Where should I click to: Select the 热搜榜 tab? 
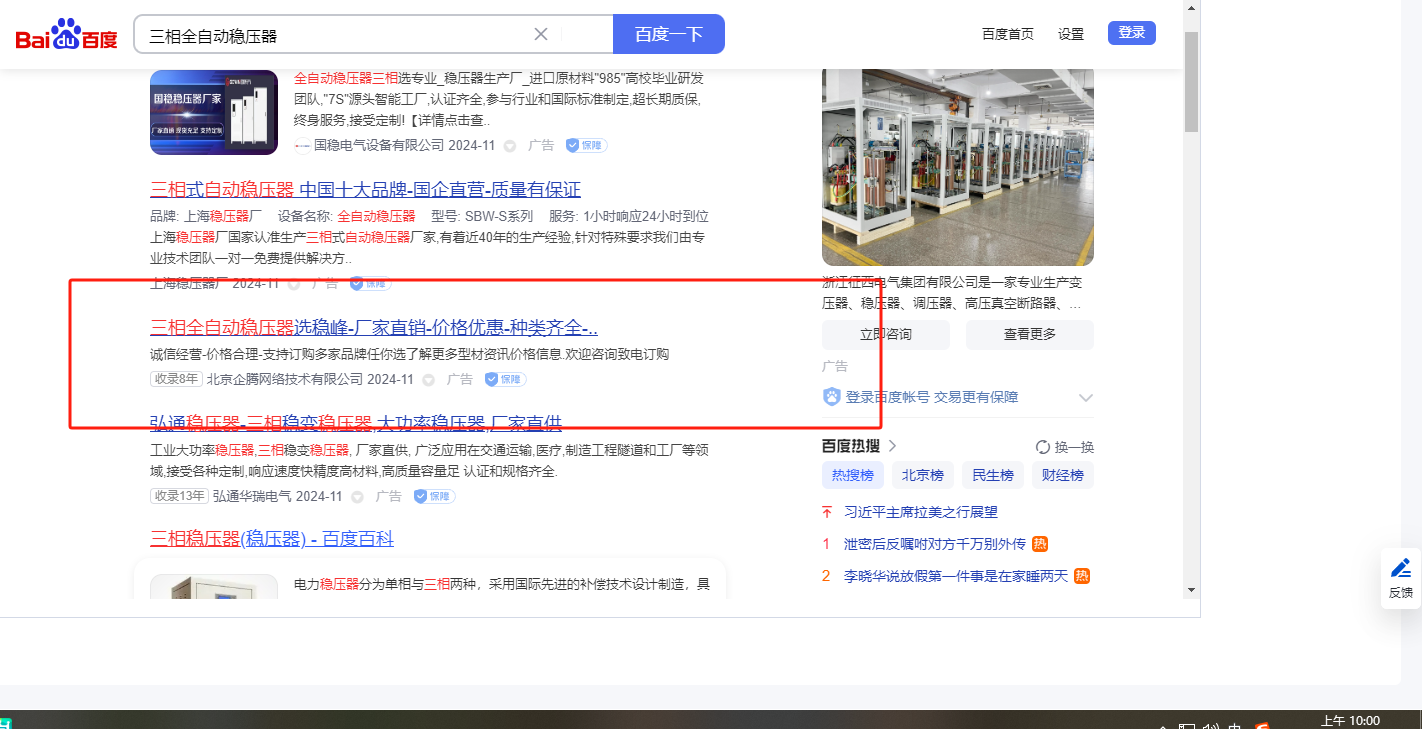coord(853,476)
